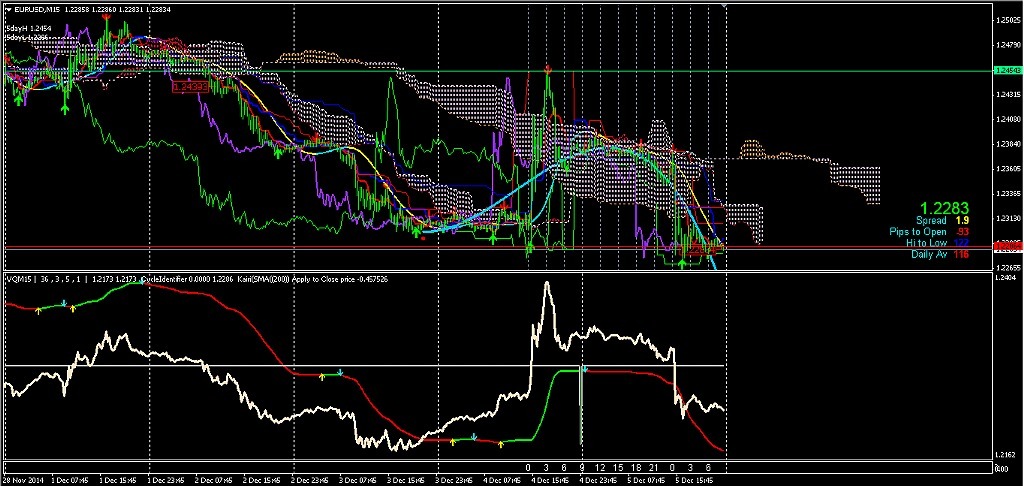Click the 5 Dec 07:45 time label
The height and width of the screenshot is (486, 1024).
pos(649,480)
